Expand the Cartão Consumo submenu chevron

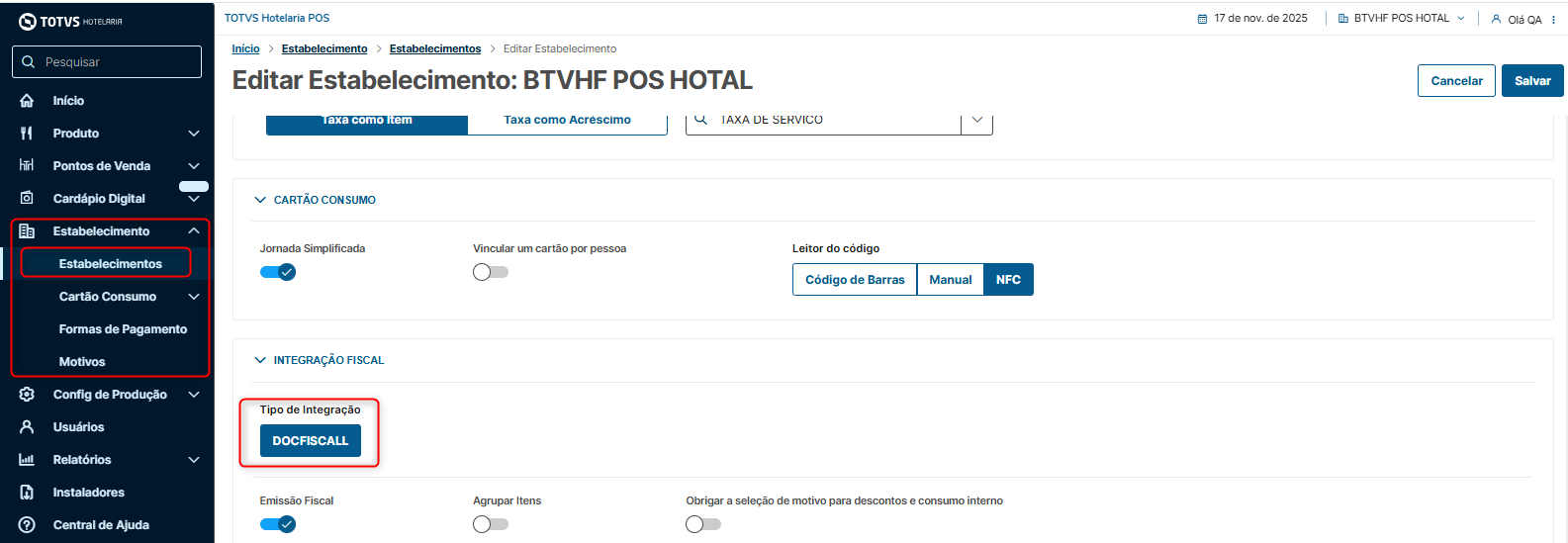pyautogui.click(x=194, y=297)
